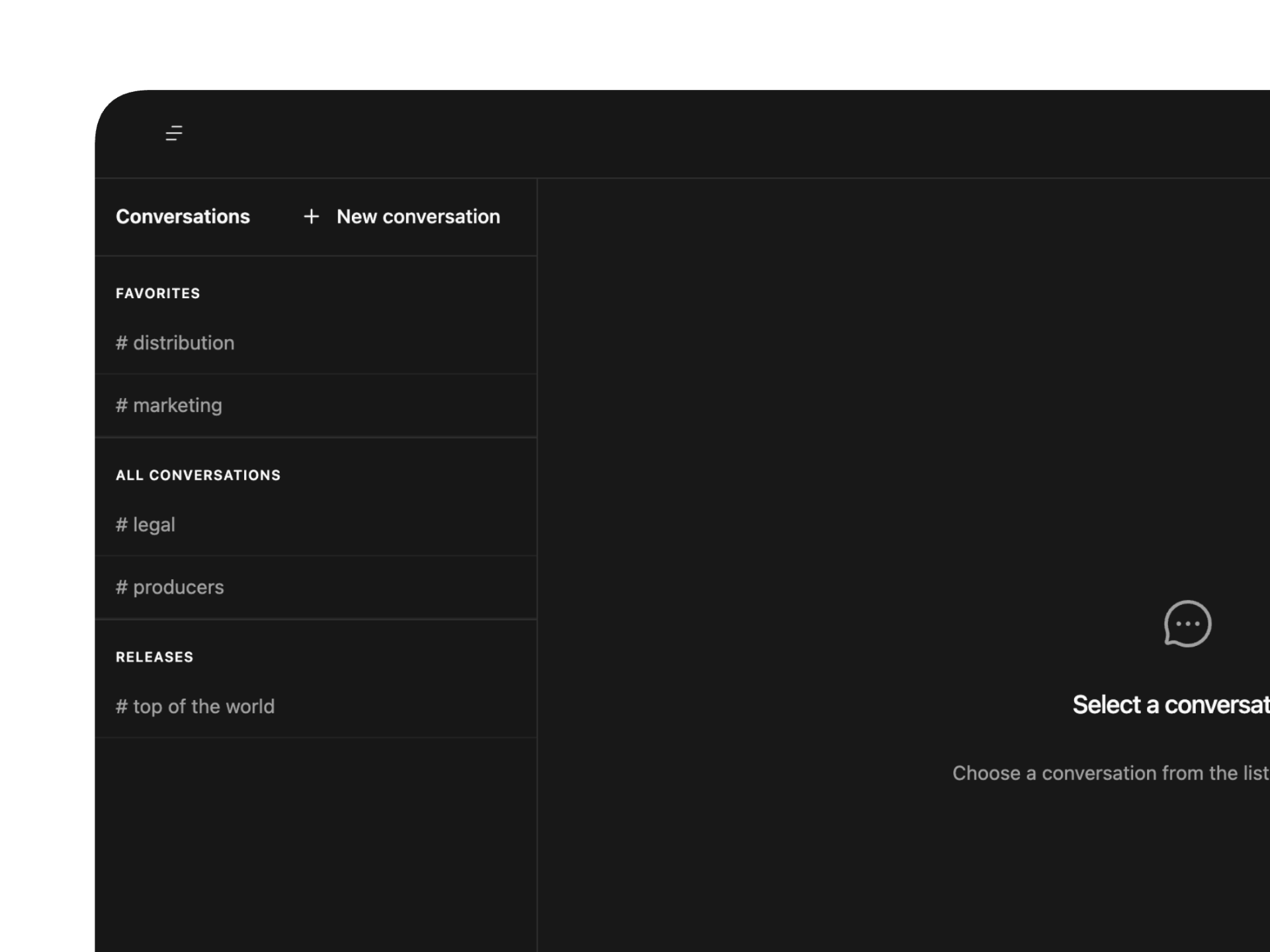Viewport: 1270px width, 952px height.
Task: Click the hamburger menu icon
Action: pos(174,134)
